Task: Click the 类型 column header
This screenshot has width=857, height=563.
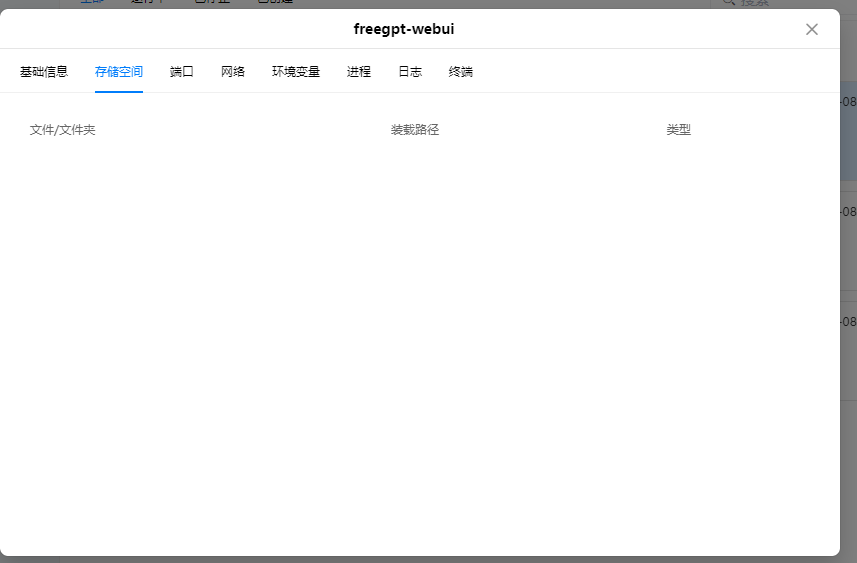Action: [679, 130]
